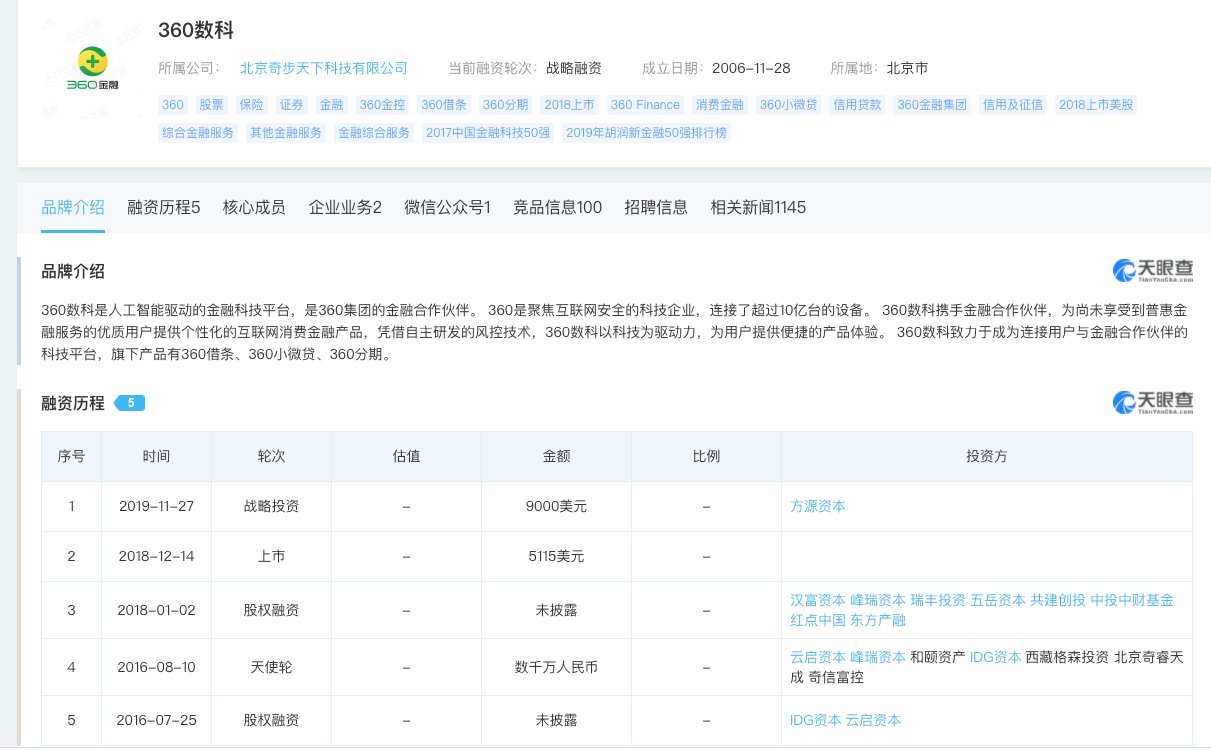Click the 360数科 brand title

[196, 30]
